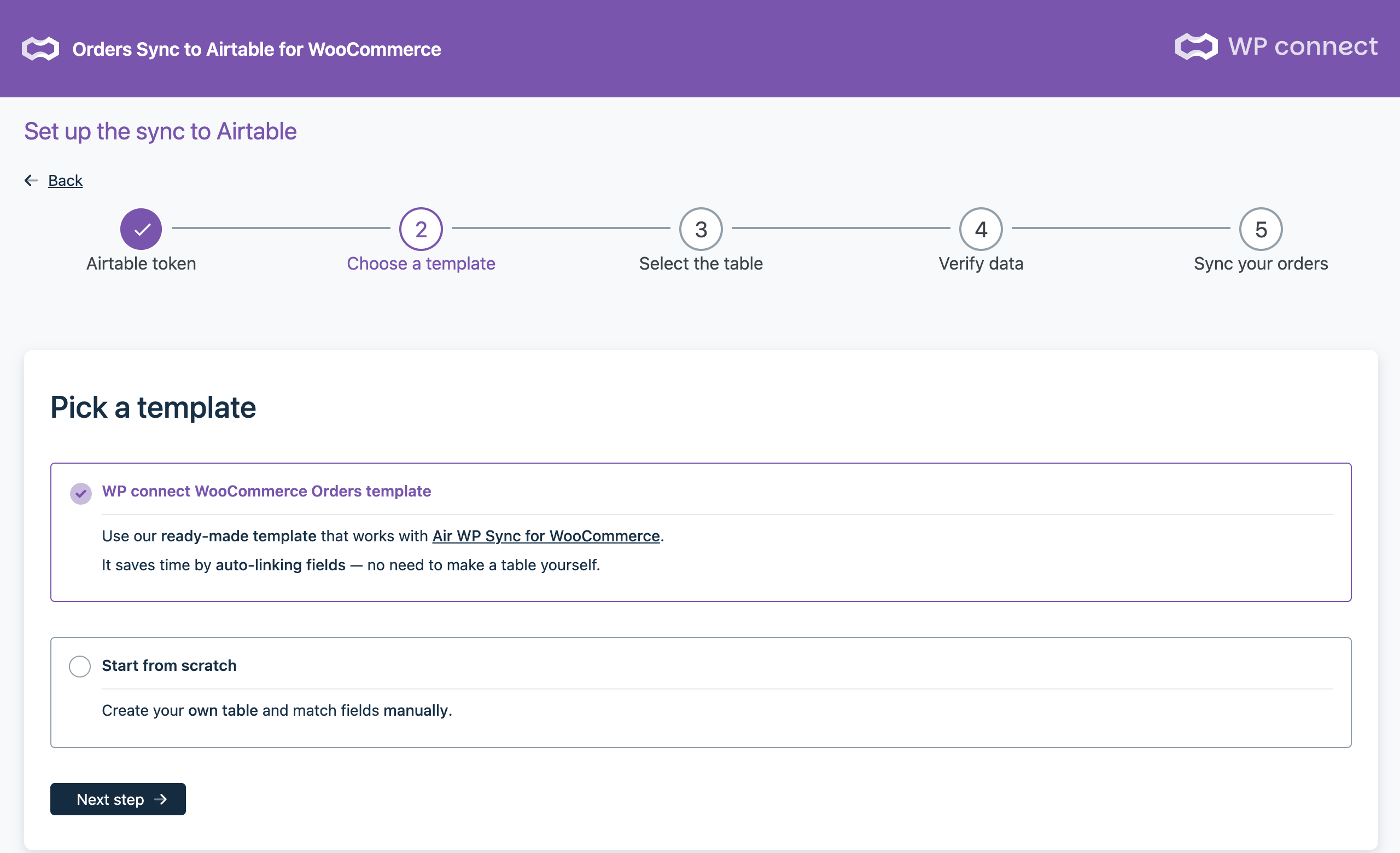This screenshot has width=1400, height=853.
Task: Open Air WP Sync for WooCommerce link
Action: (x=545, y=535)
